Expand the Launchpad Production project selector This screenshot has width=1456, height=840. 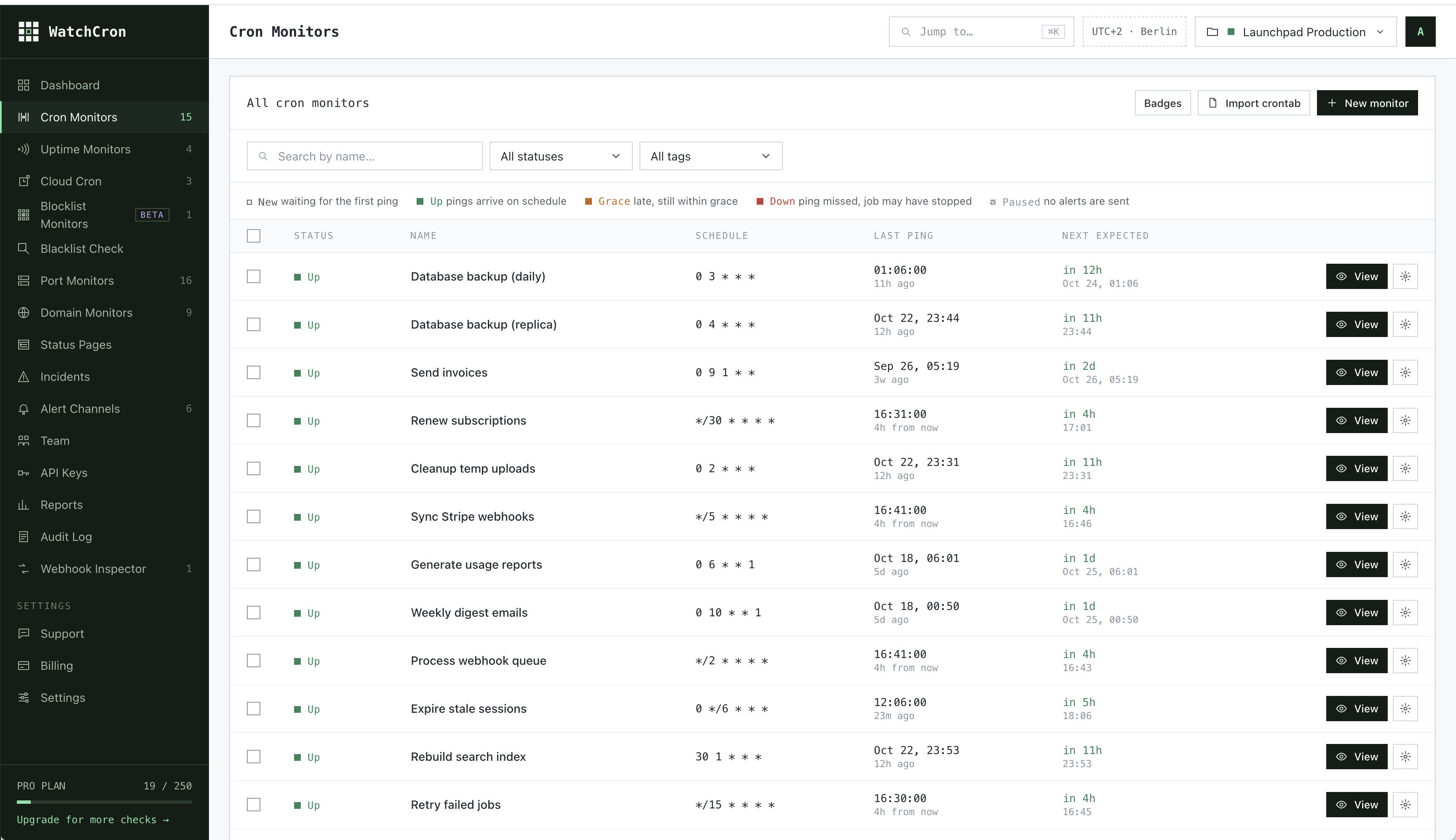[1295, 32]
